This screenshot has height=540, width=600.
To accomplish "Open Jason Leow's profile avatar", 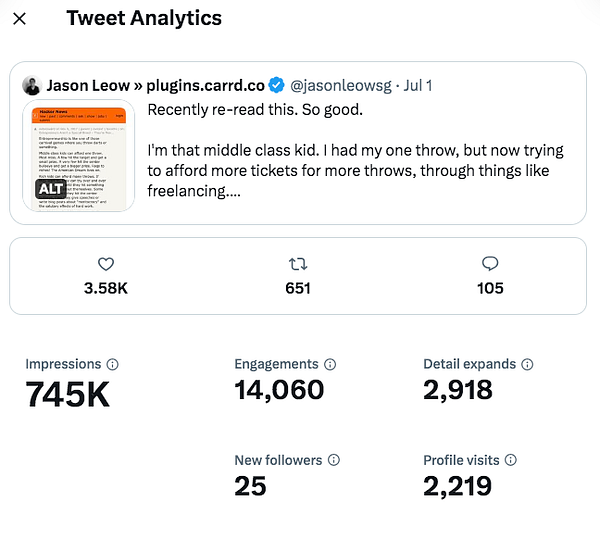I will click(32, 86).
